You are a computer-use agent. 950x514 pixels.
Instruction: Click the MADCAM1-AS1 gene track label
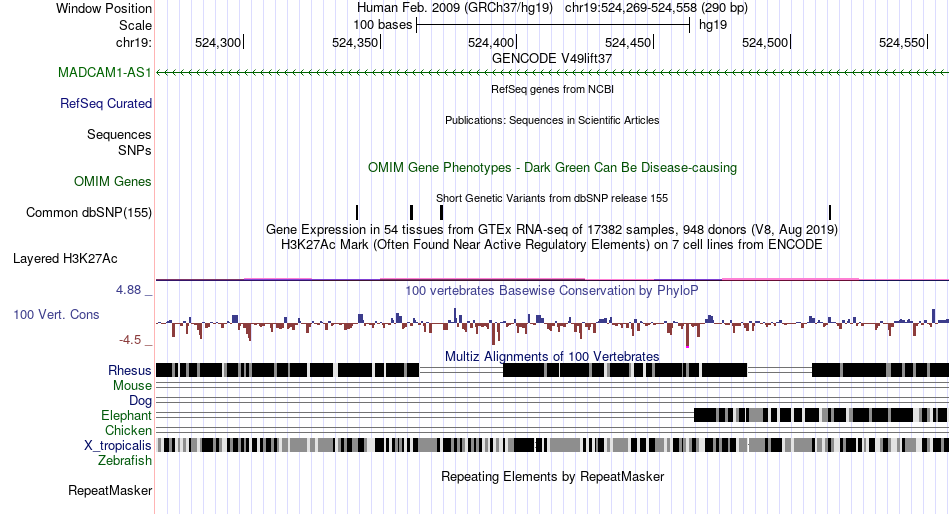coord(105,72)
